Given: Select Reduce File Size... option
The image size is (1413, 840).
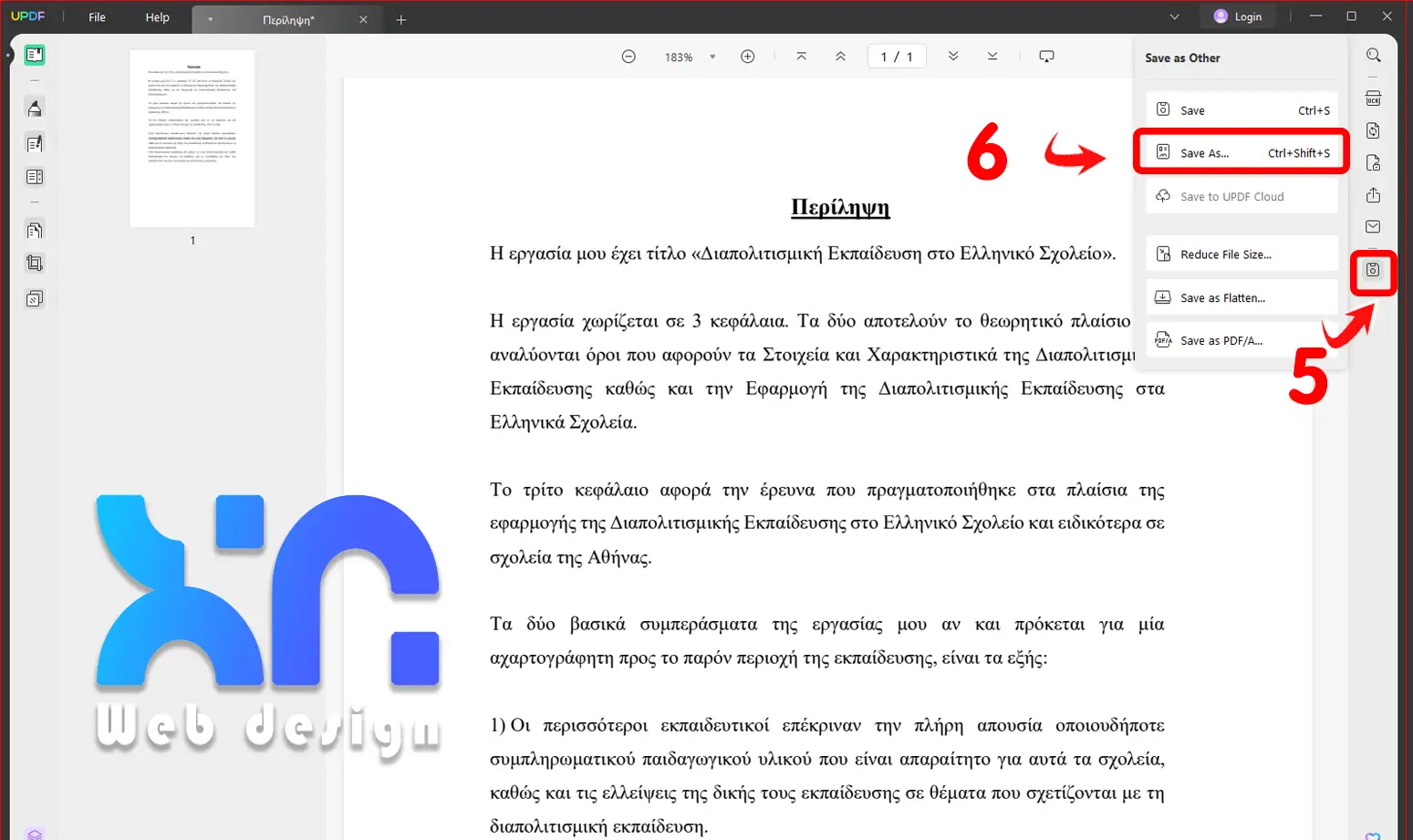Looking at the screenshot, I should tap(1241, 254).
